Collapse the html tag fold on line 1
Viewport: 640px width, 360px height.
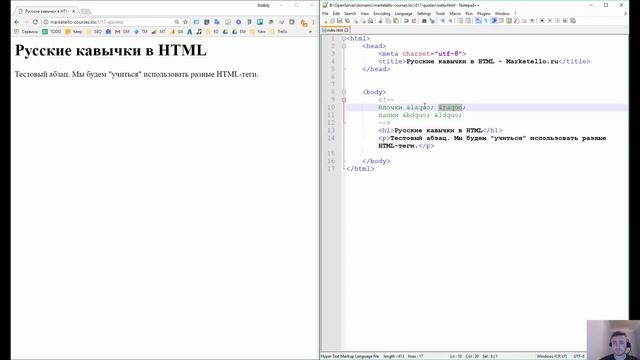point(344,38)
